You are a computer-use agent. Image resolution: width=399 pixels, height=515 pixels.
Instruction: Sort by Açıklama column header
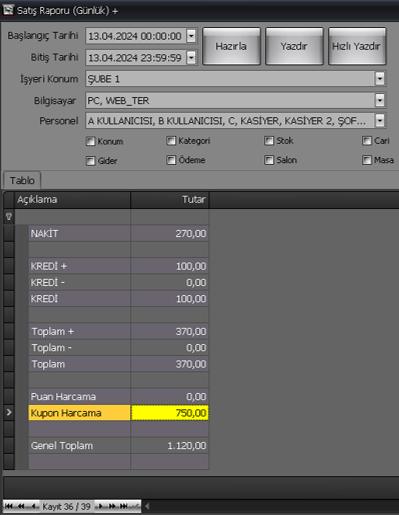[72, 200]
